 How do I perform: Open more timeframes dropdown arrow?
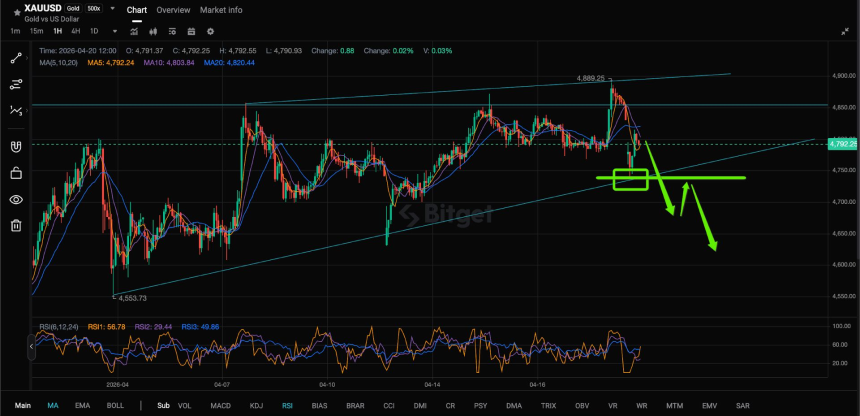(x=115, y=31)
